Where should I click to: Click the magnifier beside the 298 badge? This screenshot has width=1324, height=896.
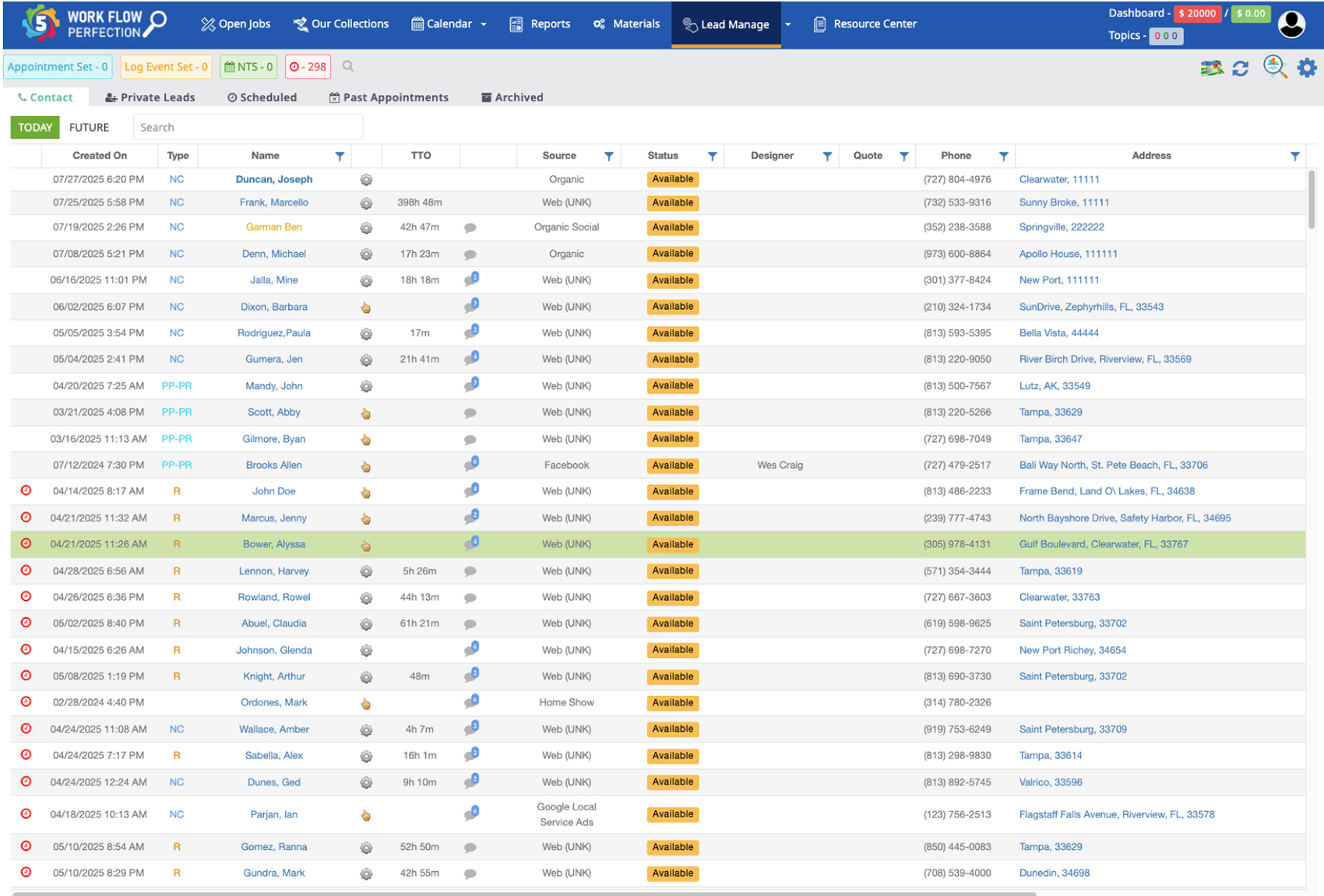(x=348, y=67)
